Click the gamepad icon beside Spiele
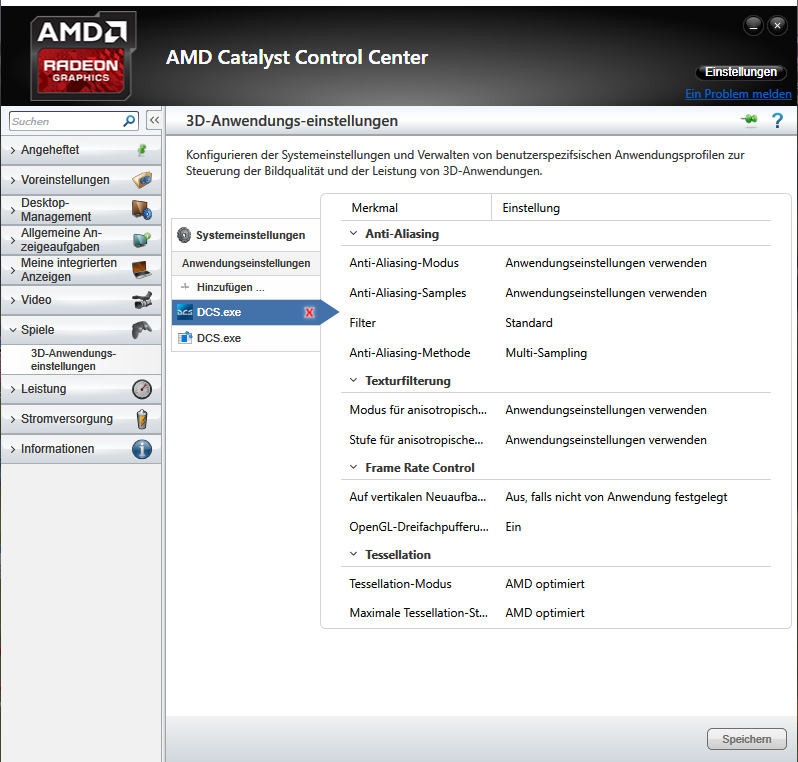798x762 pixels. click(141, 330)
